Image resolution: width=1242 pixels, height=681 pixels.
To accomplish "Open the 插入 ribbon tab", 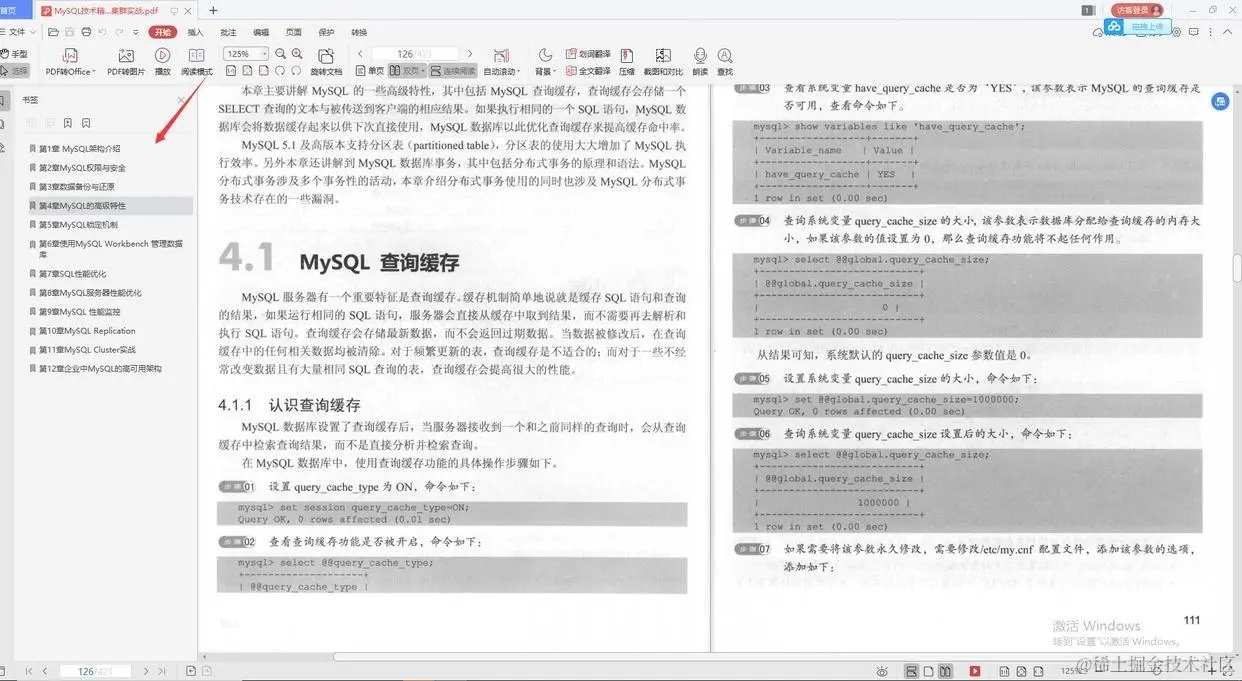I will coord(196,32).
